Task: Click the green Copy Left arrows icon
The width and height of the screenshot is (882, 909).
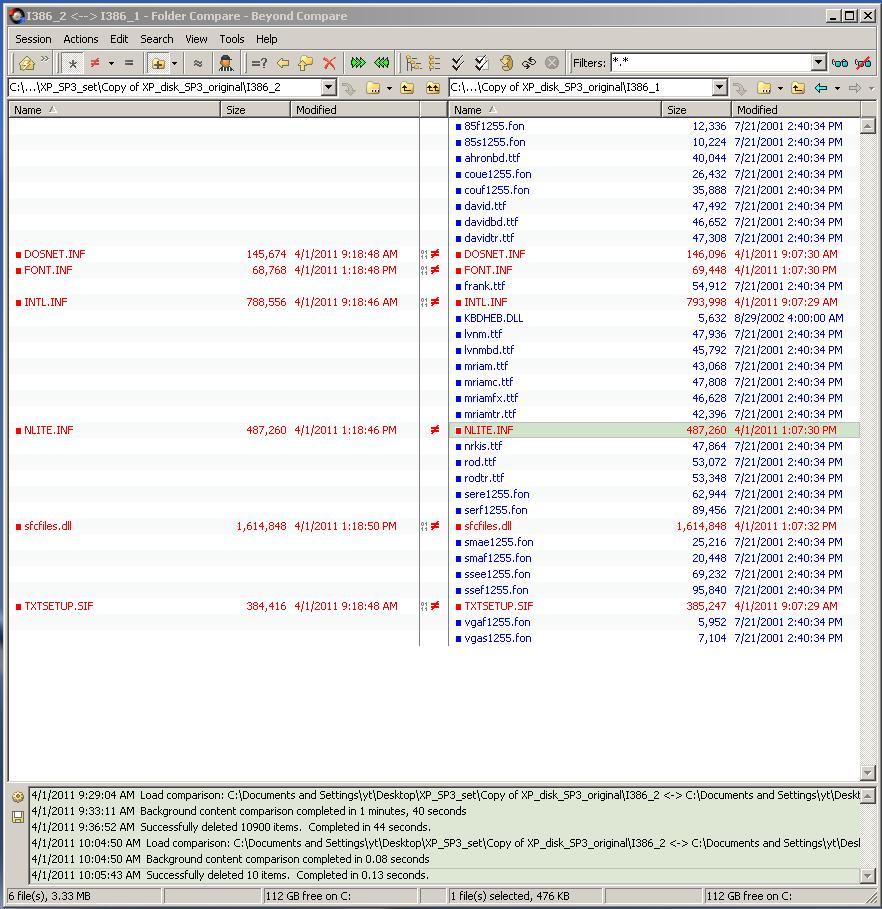Action: click(x=381, y=63)
